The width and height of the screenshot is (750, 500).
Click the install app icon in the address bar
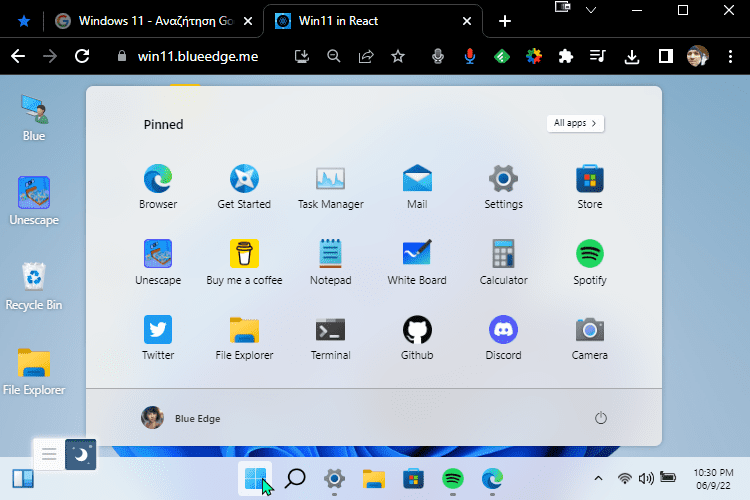coord(302,56)
